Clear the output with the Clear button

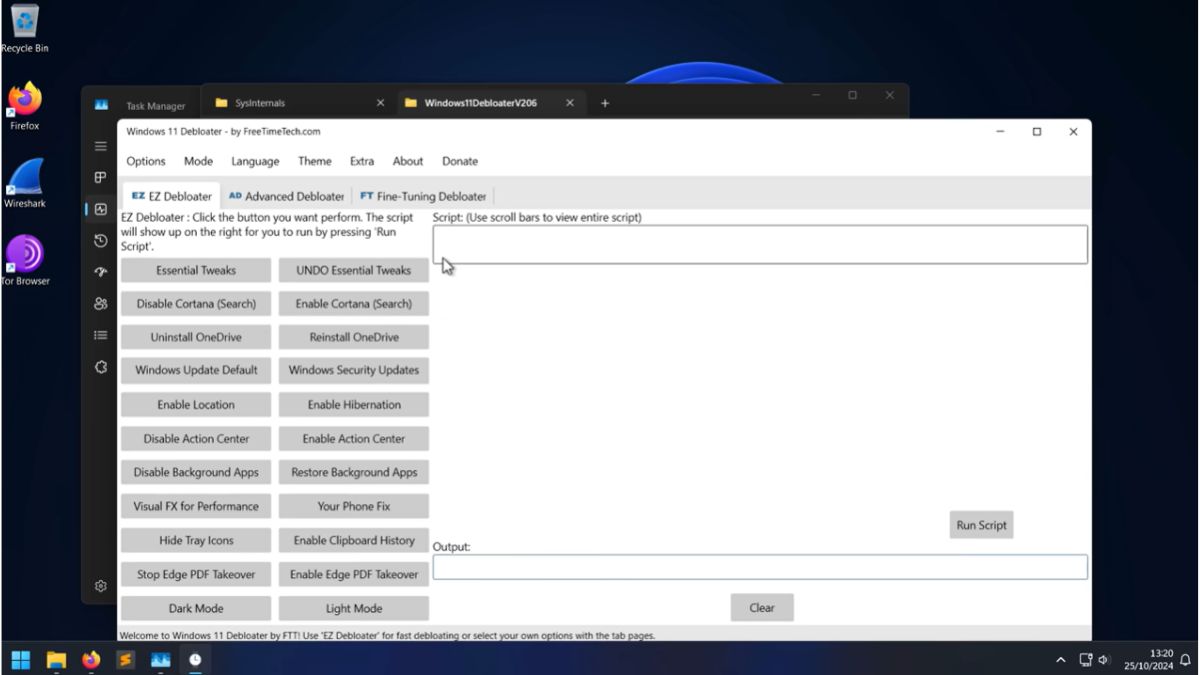[x=762, y=607]
